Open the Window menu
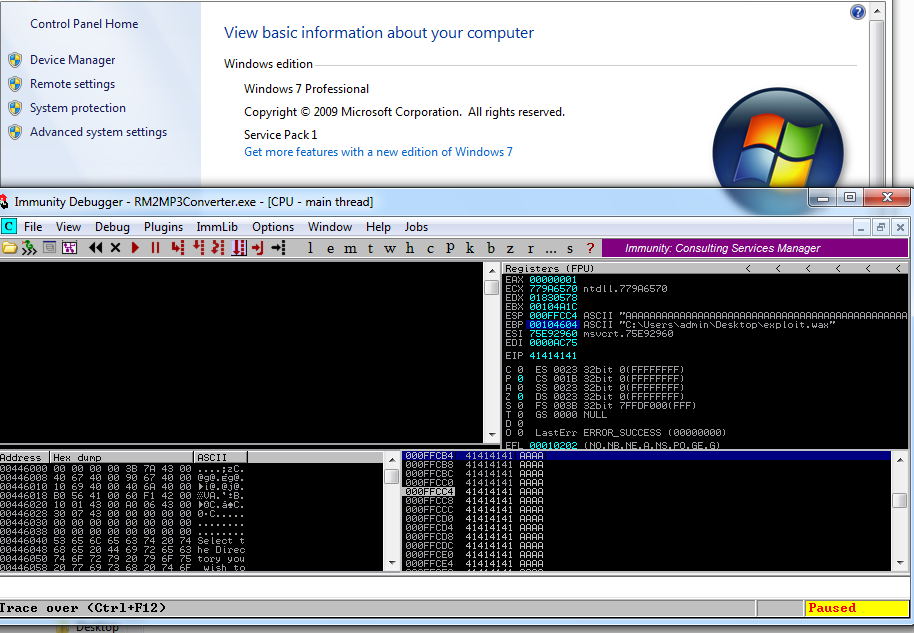Screen dimensions: 914x633 pyautogui.click(x=330, y=227)
